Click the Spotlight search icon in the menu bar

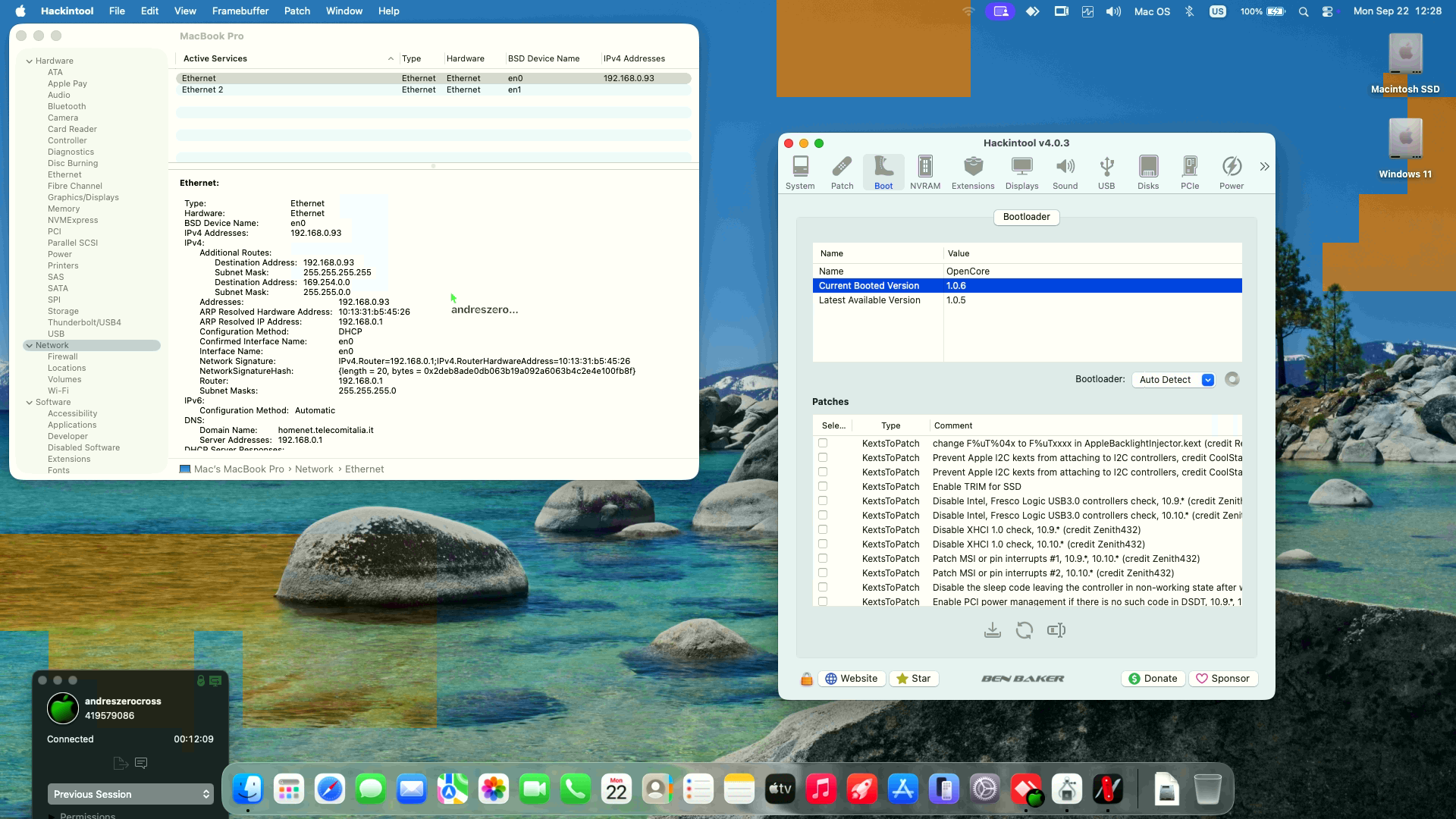coord(1304,11)
